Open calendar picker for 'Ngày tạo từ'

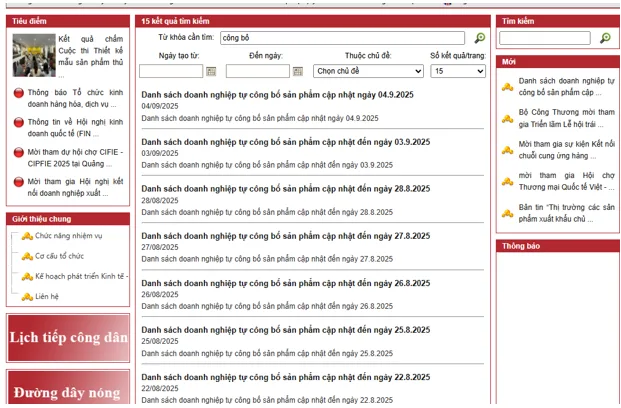(x=211, y=71)
